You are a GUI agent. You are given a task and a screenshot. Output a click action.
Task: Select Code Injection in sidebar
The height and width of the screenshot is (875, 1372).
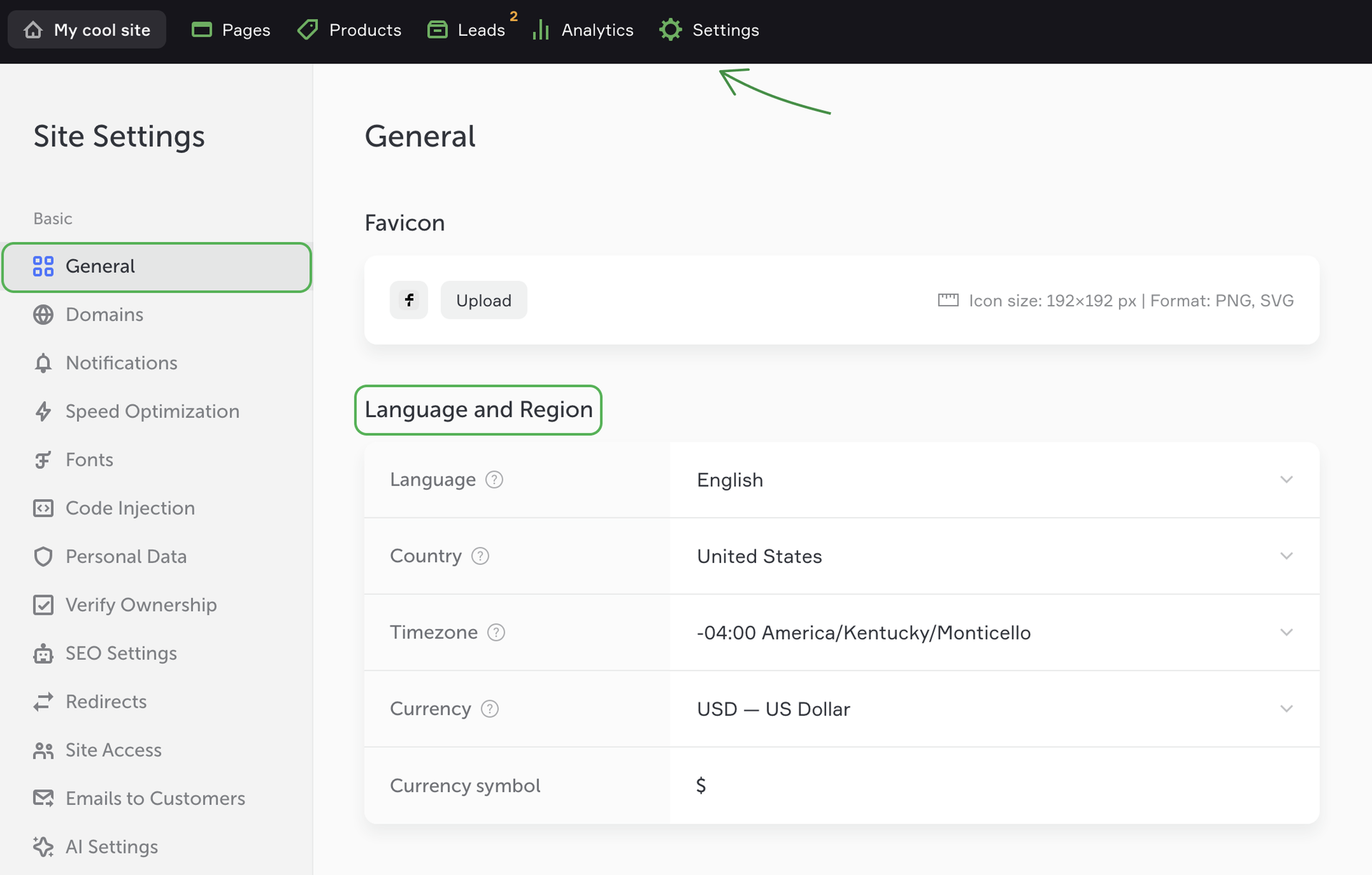click(130, 509)
